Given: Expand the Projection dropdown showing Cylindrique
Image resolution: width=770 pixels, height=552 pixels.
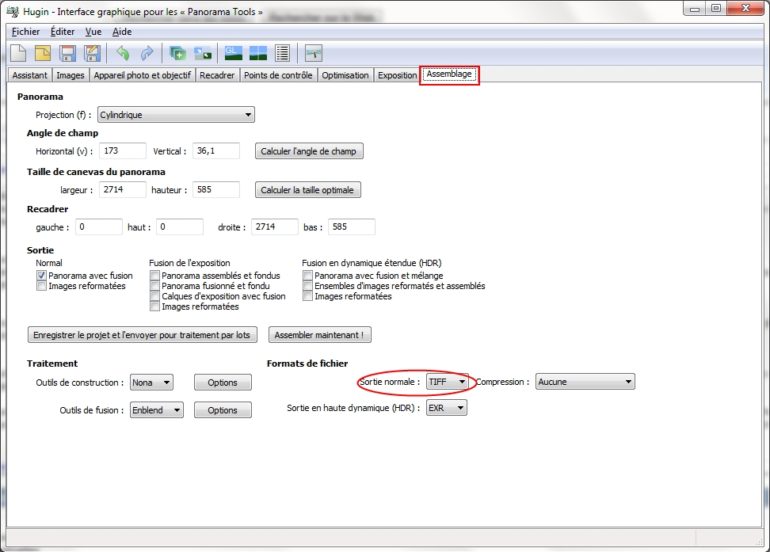Looking at the screenshot, I should click(x=175, y=115).
